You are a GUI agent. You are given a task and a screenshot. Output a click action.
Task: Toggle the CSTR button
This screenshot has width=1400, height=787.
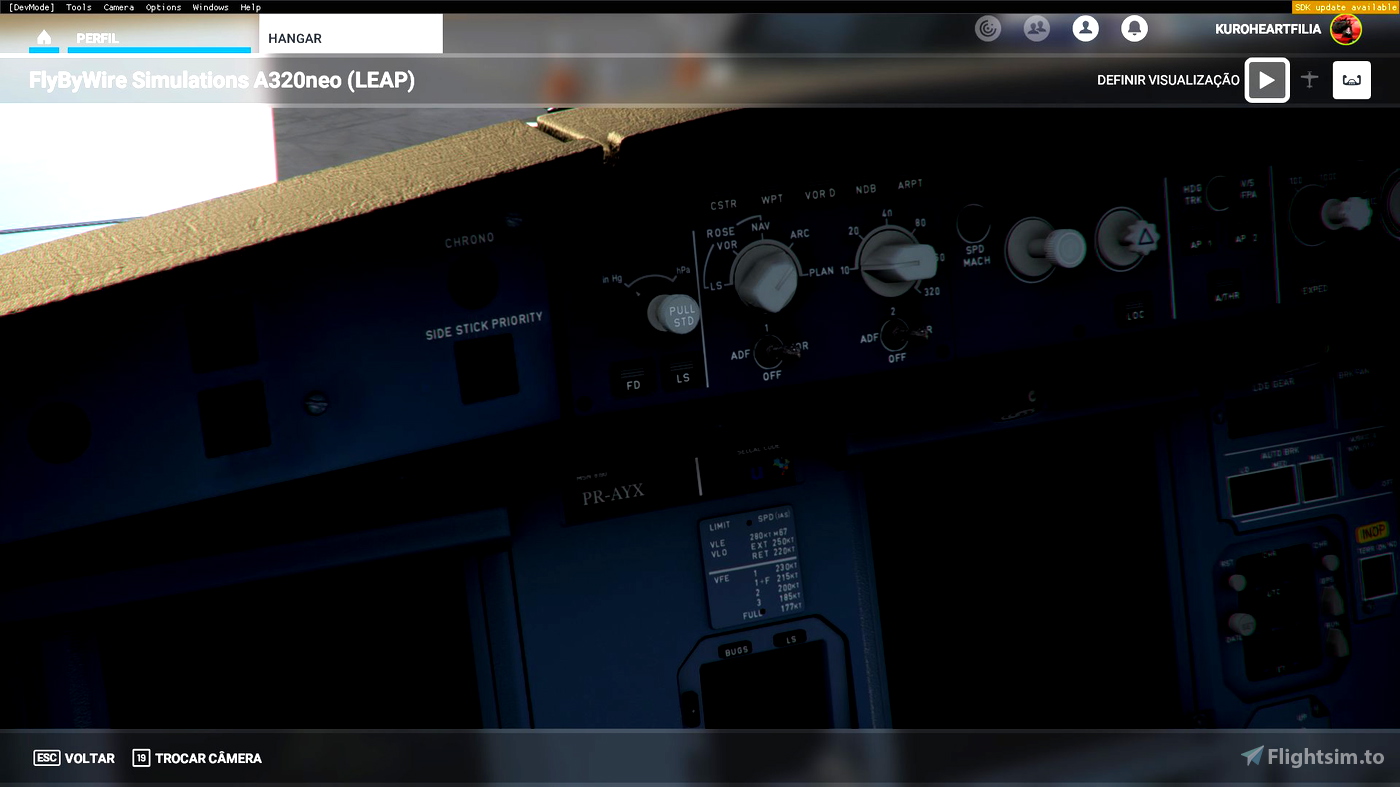tap(724, 204)
